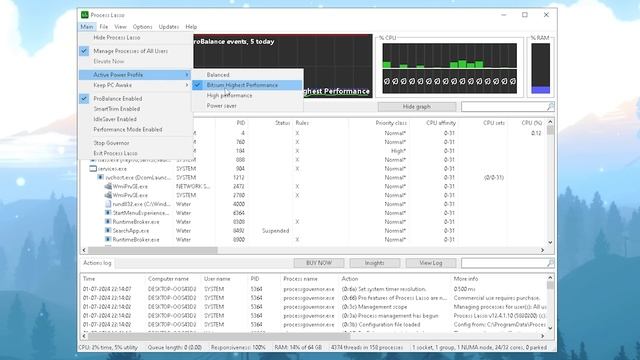This screenshot has height=360, width=640.
Task: Click the Process Lasso title bar icon
Action: 84,15
